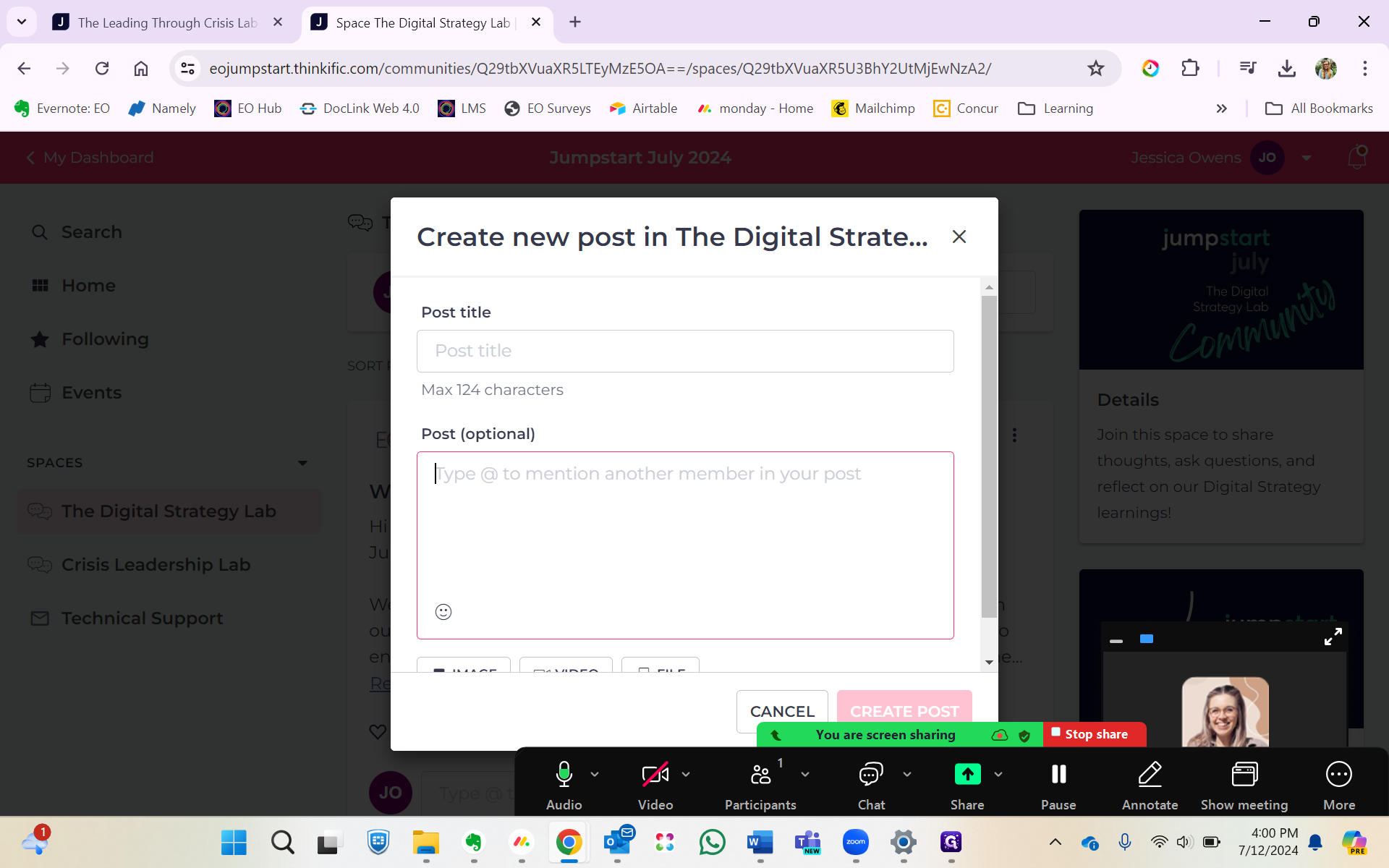1389x868 pixels.
Task: Select the Space The Digital Strategy Lab tab
Action: coord(423,22)
